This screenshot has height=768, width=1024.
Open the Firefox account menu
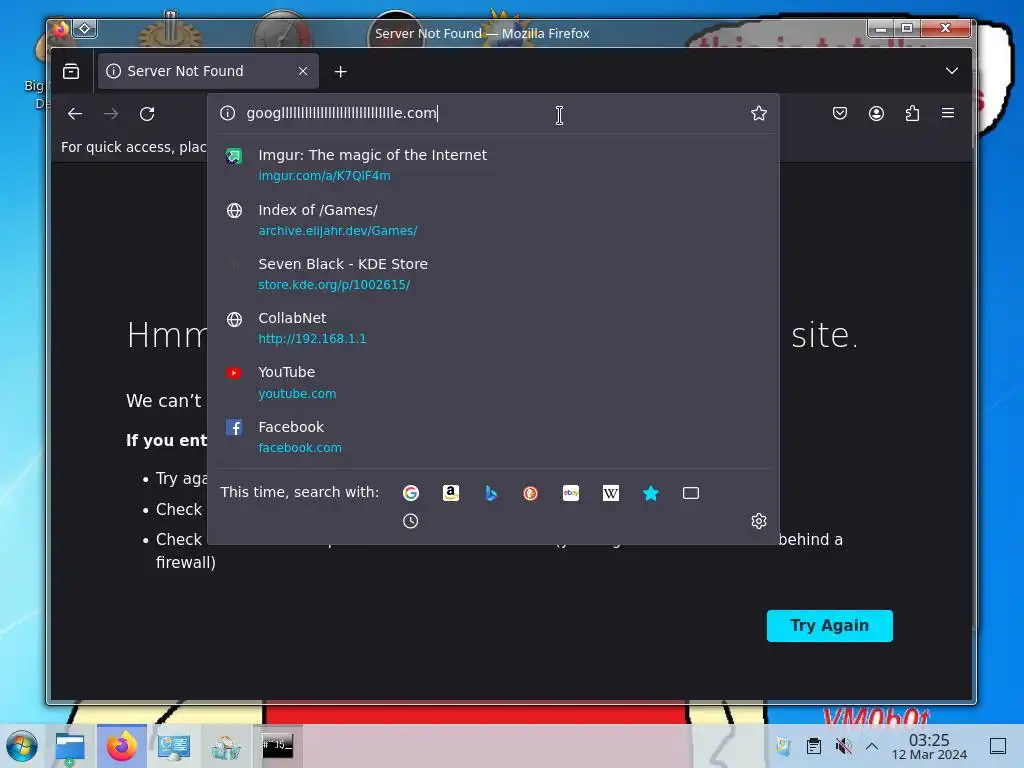(876, 114)
